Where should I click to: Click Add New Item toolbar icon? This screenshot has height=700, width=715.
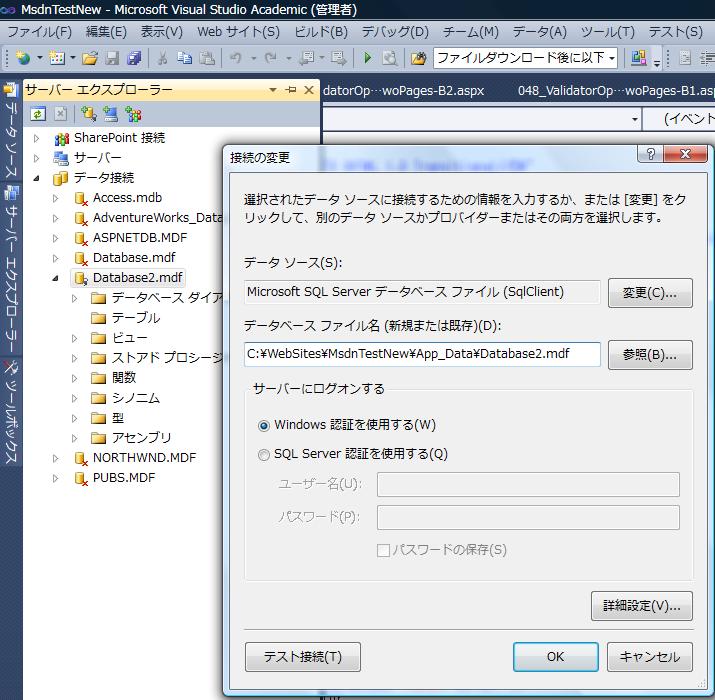57,58
